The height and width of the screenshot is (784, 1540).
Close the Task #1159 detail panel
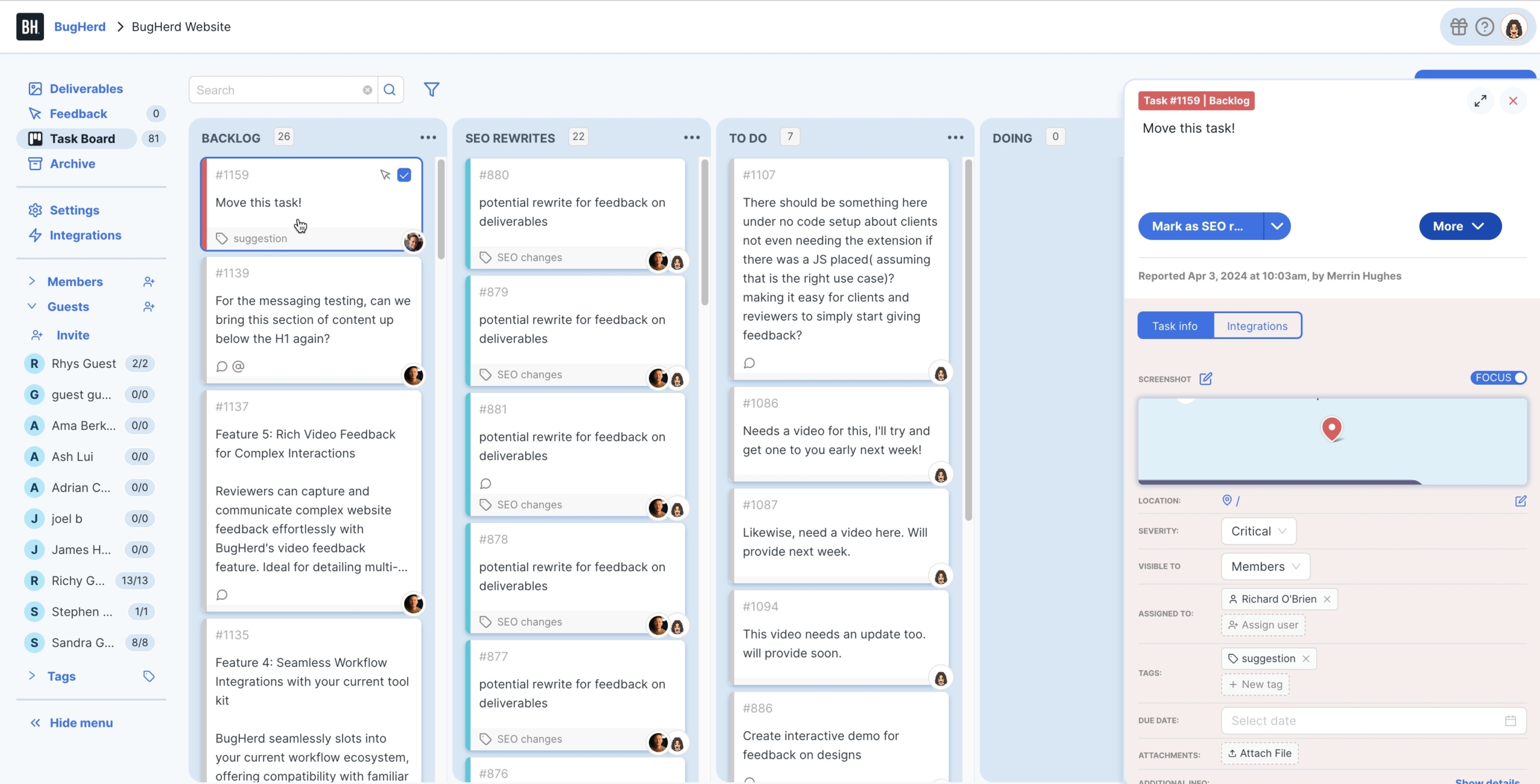point(1514,101)
